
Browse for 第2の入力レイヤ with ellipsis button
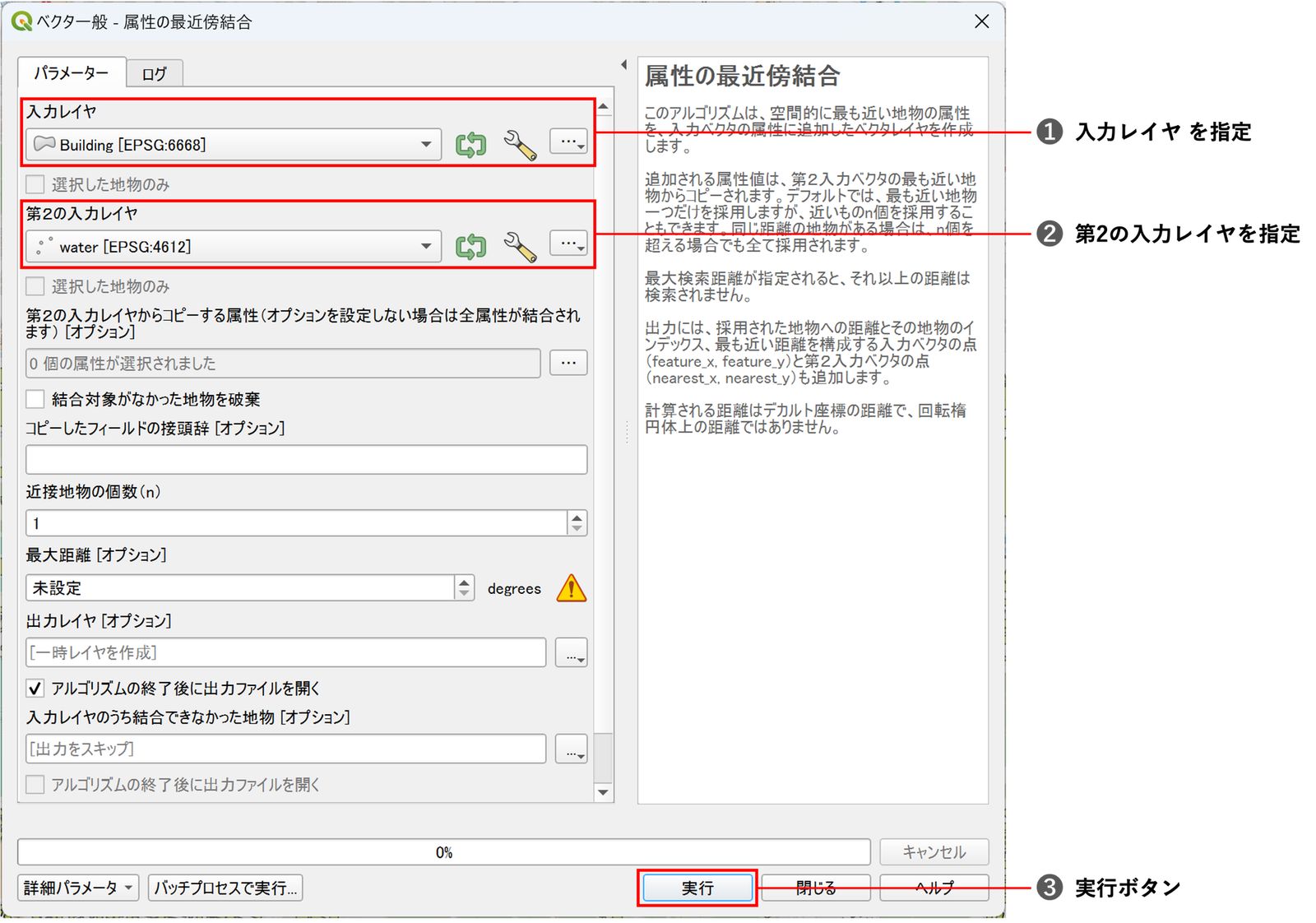tap(568, 244)
